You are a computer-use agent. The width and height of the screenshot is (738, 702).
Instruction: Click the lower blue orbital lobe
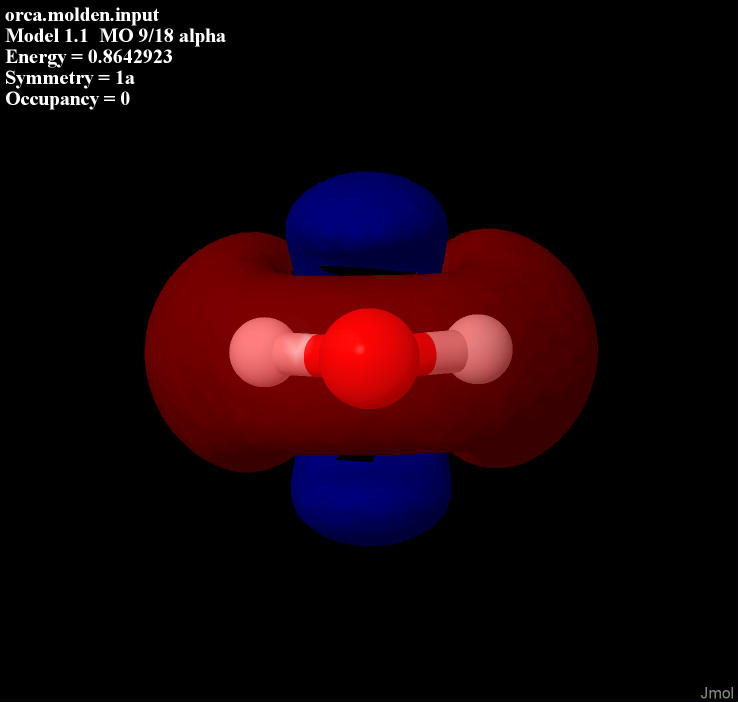tap(371, 500)
